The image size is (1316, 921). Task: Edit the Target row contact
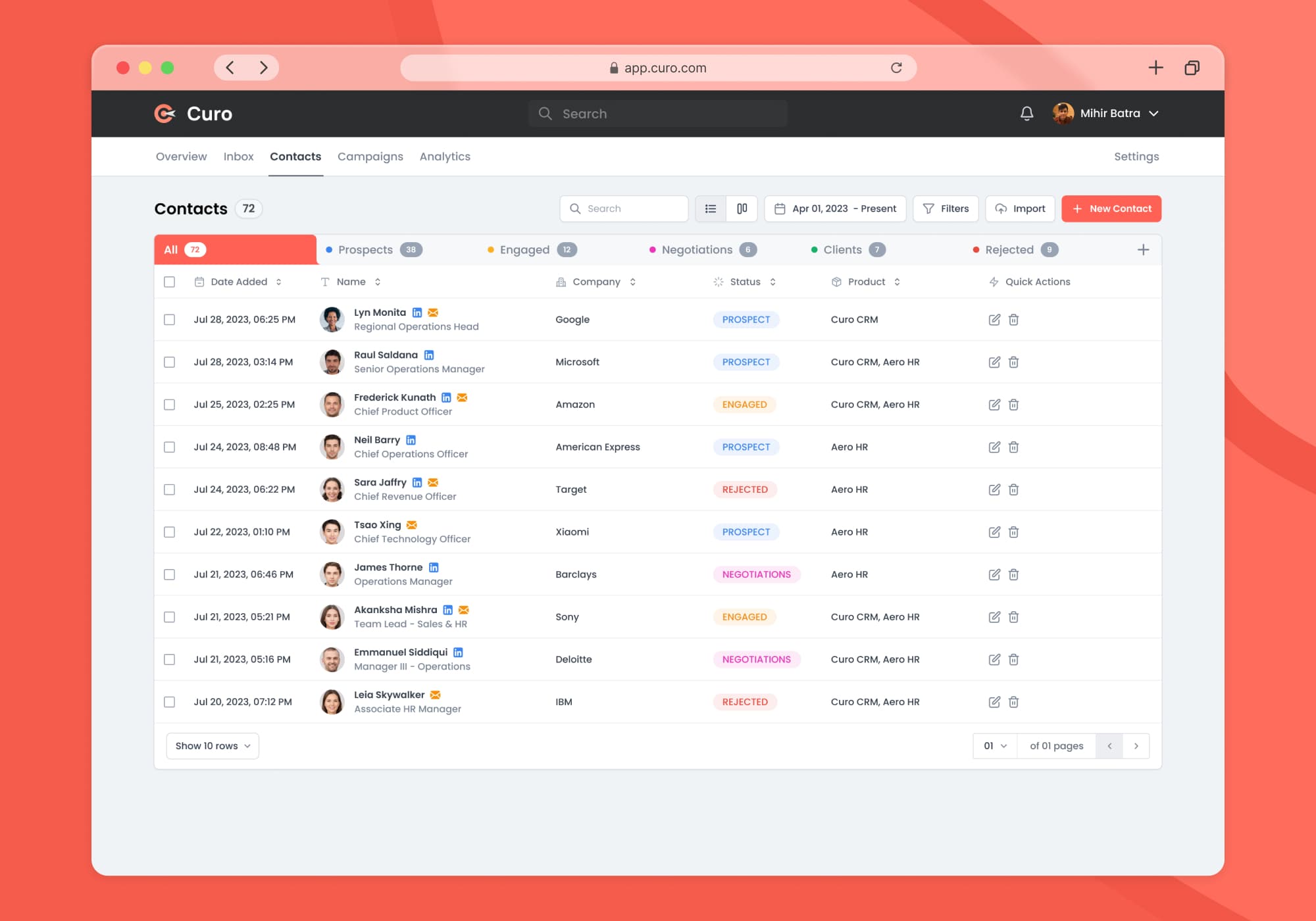pos(994,489)
